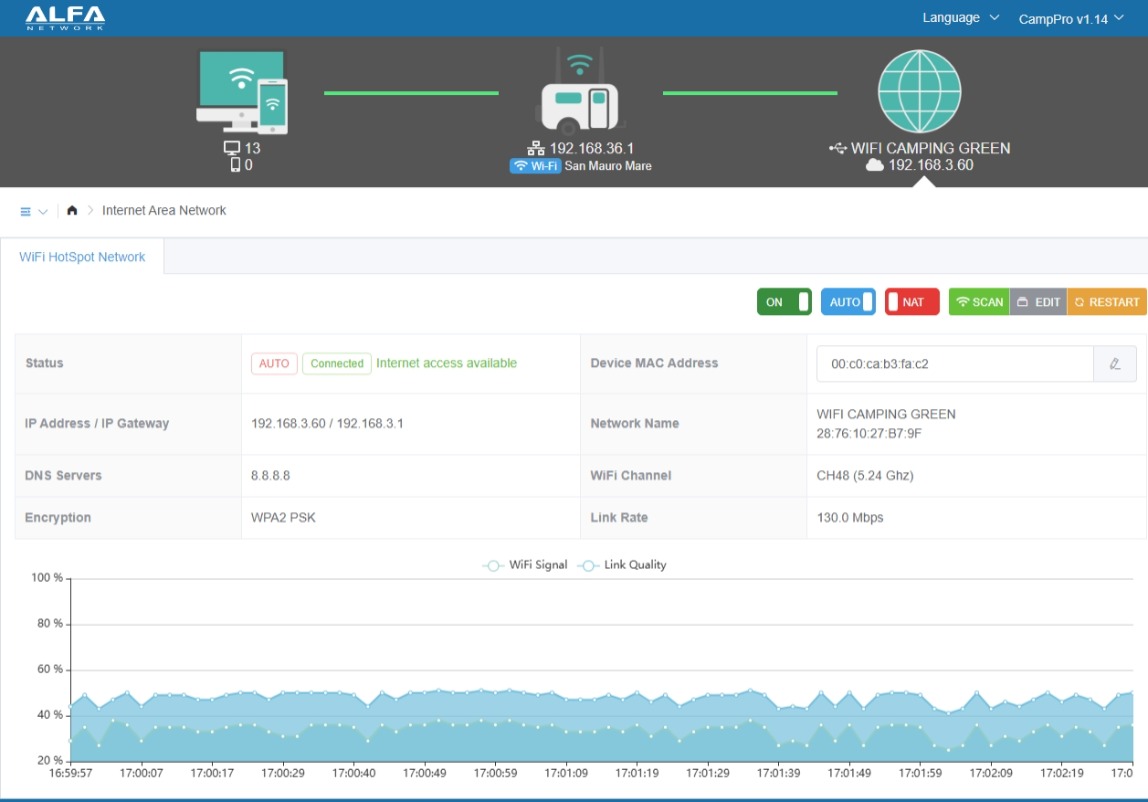Screen dimensions: 1148x802
Task: Click the ALFA Network logo
Action: [65, 18]
